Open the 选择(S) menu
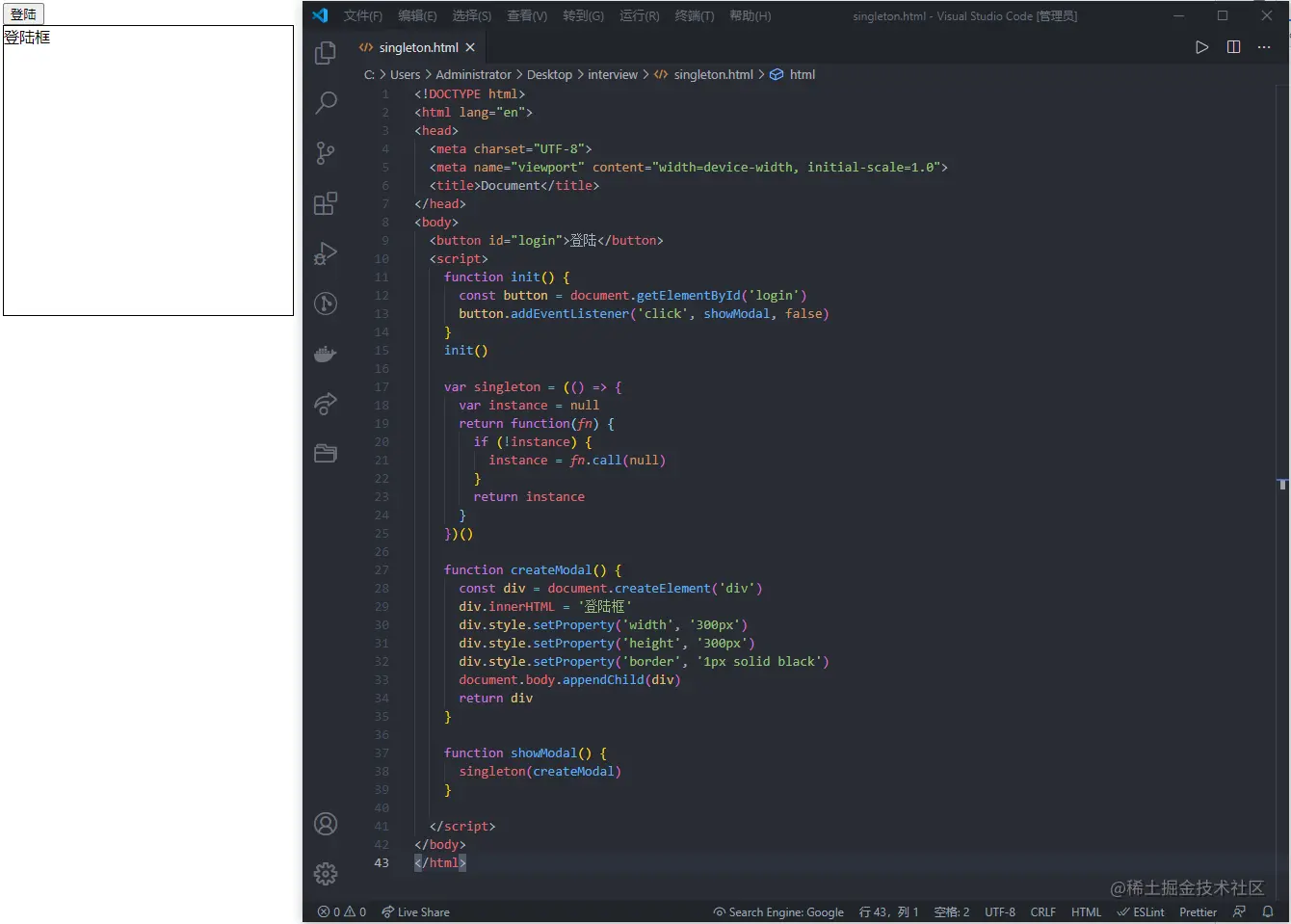The width and height of the screenshot is (1291, 924). point(472,15)
